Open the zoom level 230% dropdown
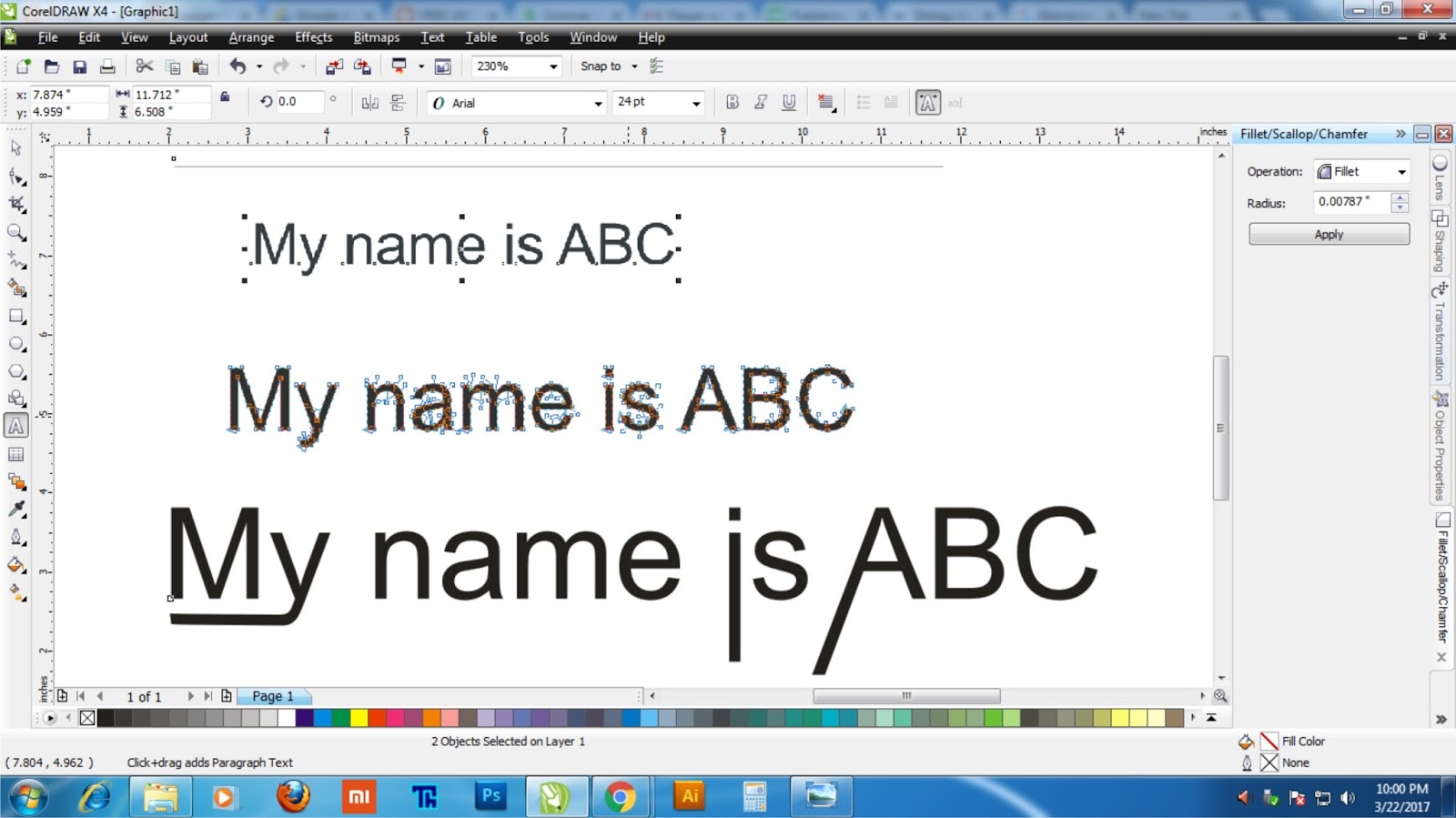 pyautogui.click(x=552, y=66)
